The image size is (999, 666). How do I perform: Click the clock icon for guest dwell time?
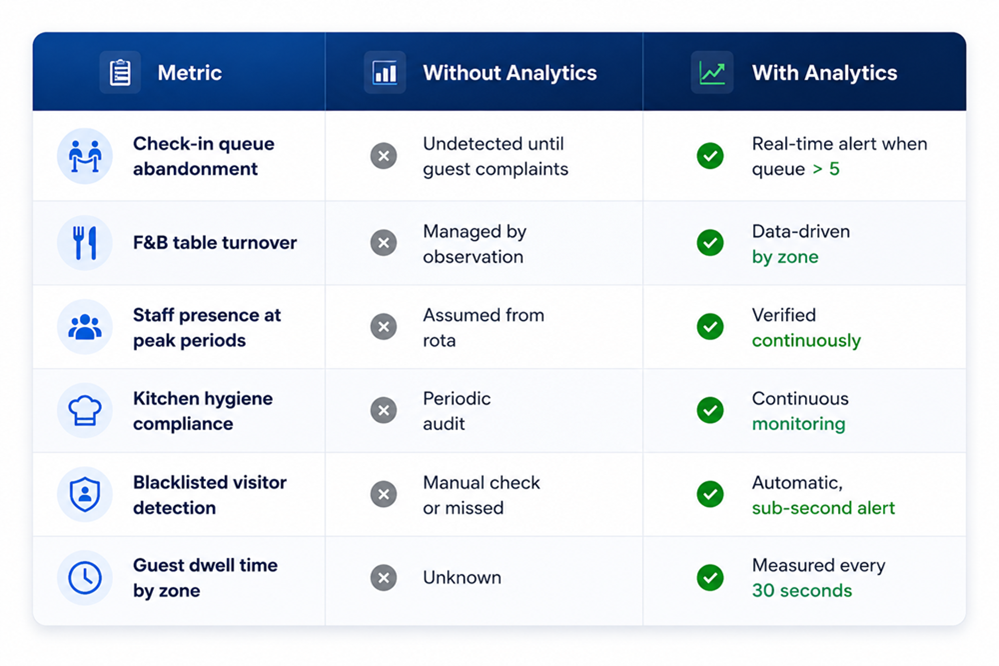coord(85,578)
